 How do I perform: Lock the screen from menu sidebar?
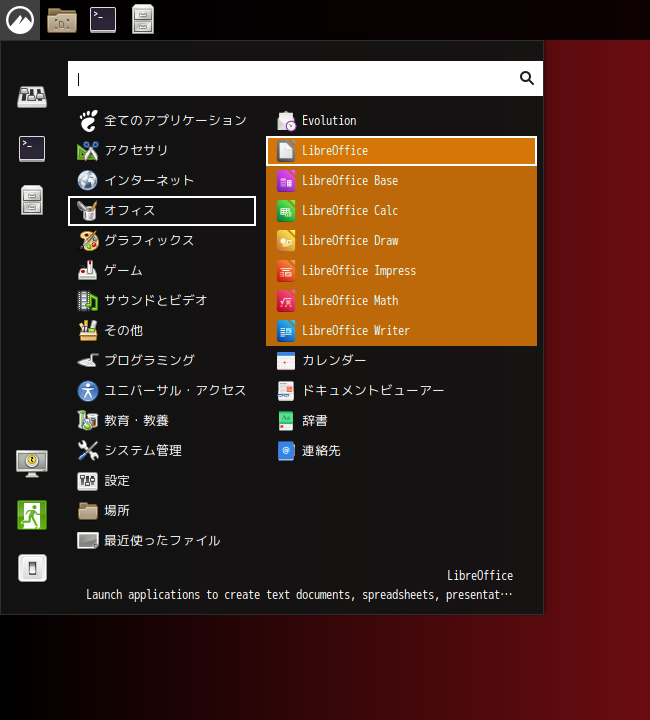[32, 463]
